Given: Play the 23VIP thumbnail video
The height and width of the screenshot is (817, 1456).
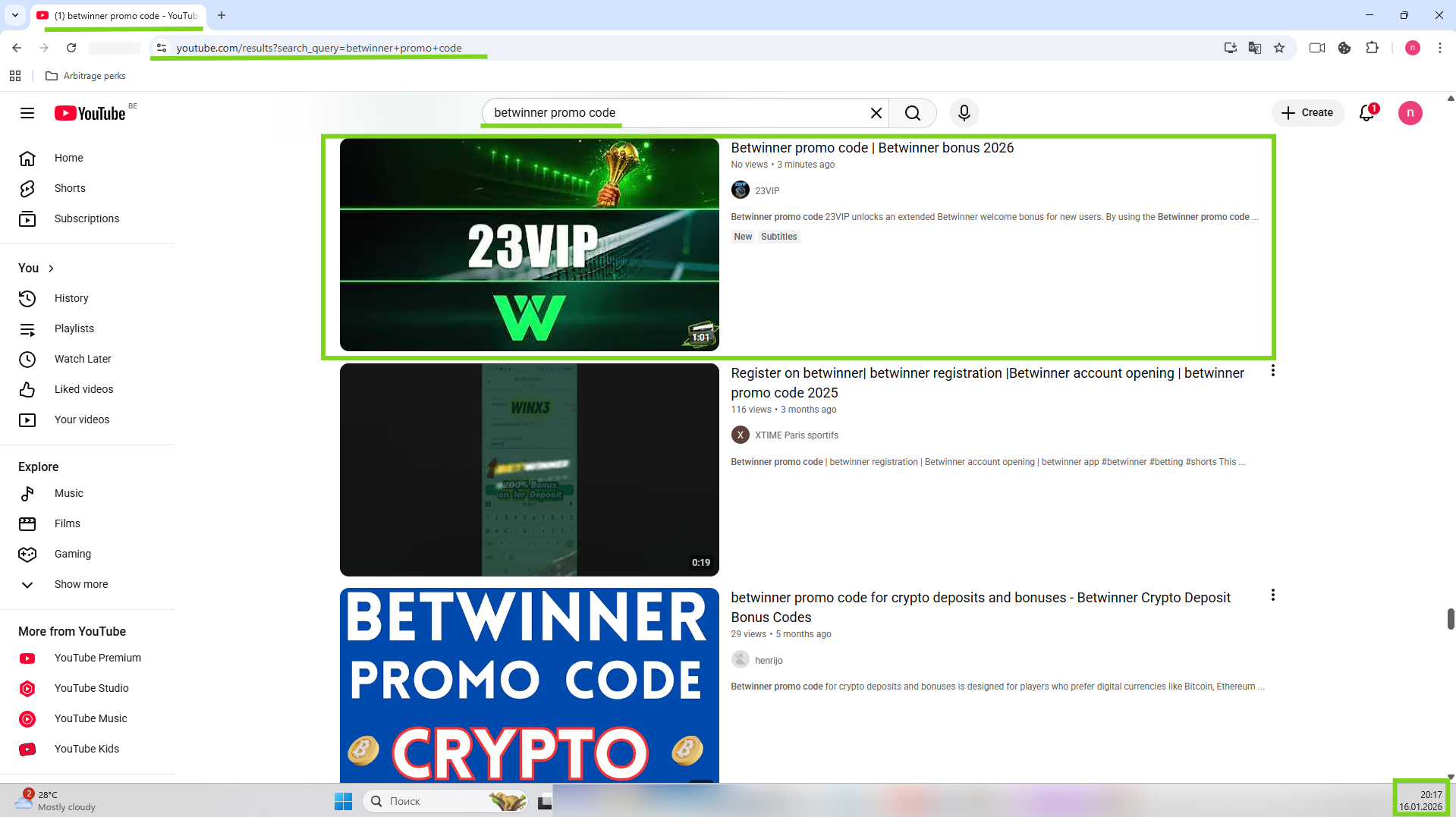Looking at the screenshot, I should coord(529,244).
